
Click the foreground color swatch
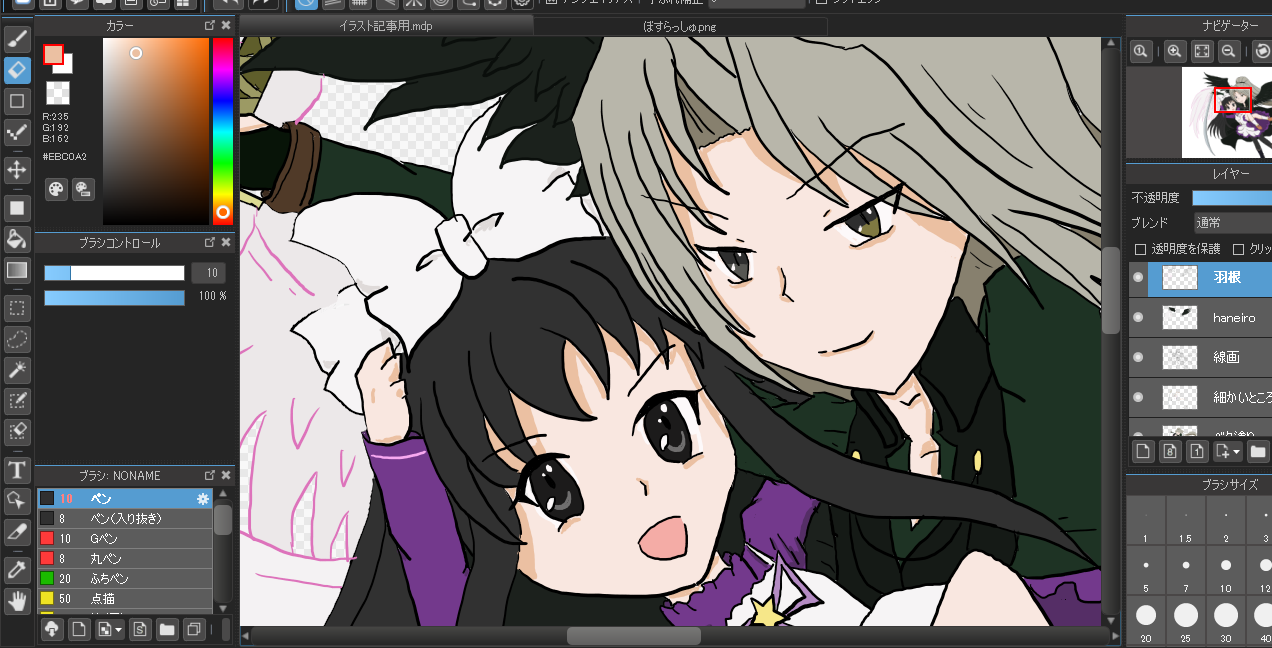[53, 54]
